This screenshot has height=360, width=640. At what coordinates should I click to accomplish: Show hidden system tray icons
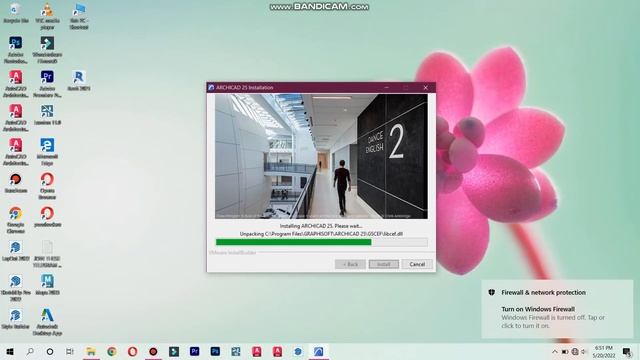554,351
